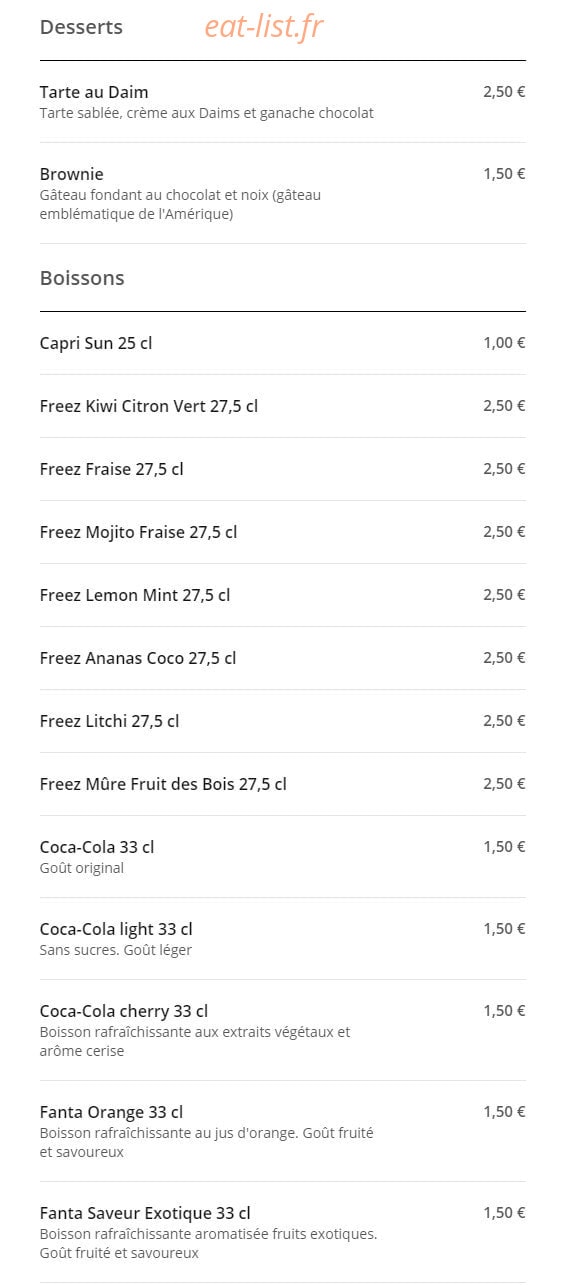Click the 1,00 € Capri Sun price
Image resolution: width=565 pixels, height=1285 pixels.
[x=504, y=343]
